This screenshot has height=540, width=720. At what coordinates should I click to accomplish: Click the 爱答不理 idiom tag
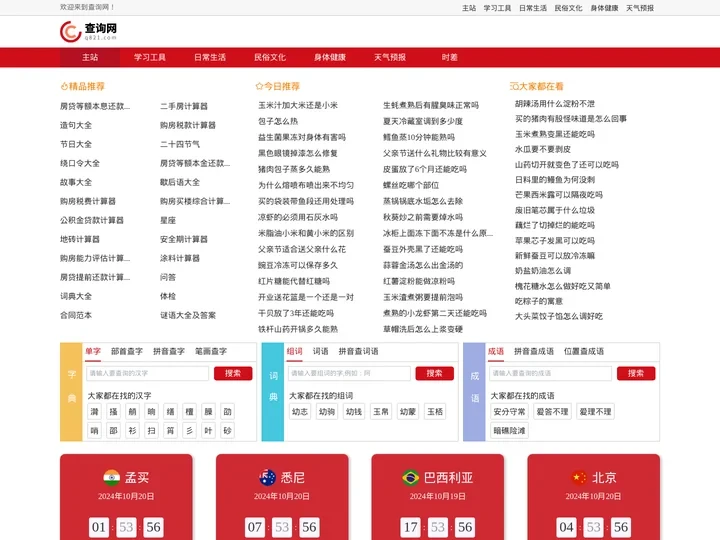click(552, 412)
